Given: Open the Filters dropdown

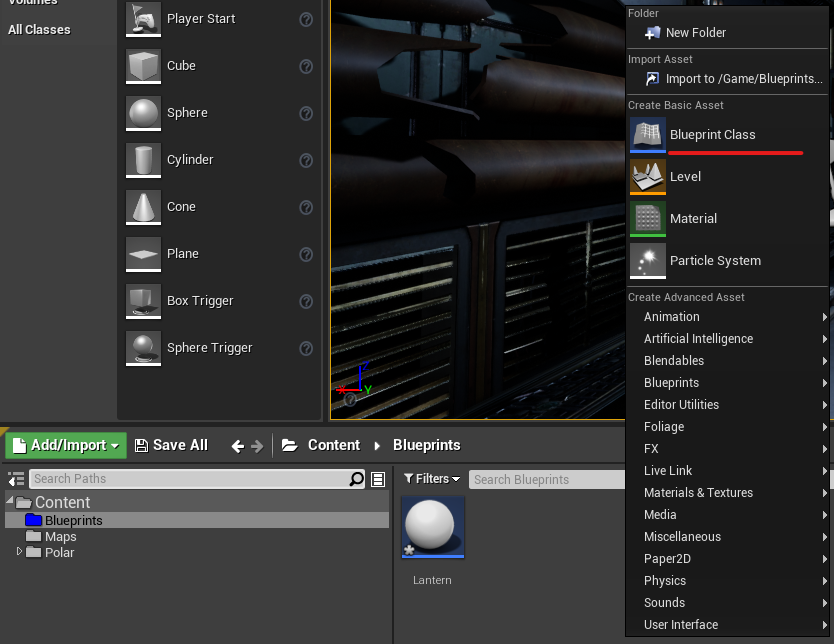Looking at the screenshot, I should [x=432, y=479].
